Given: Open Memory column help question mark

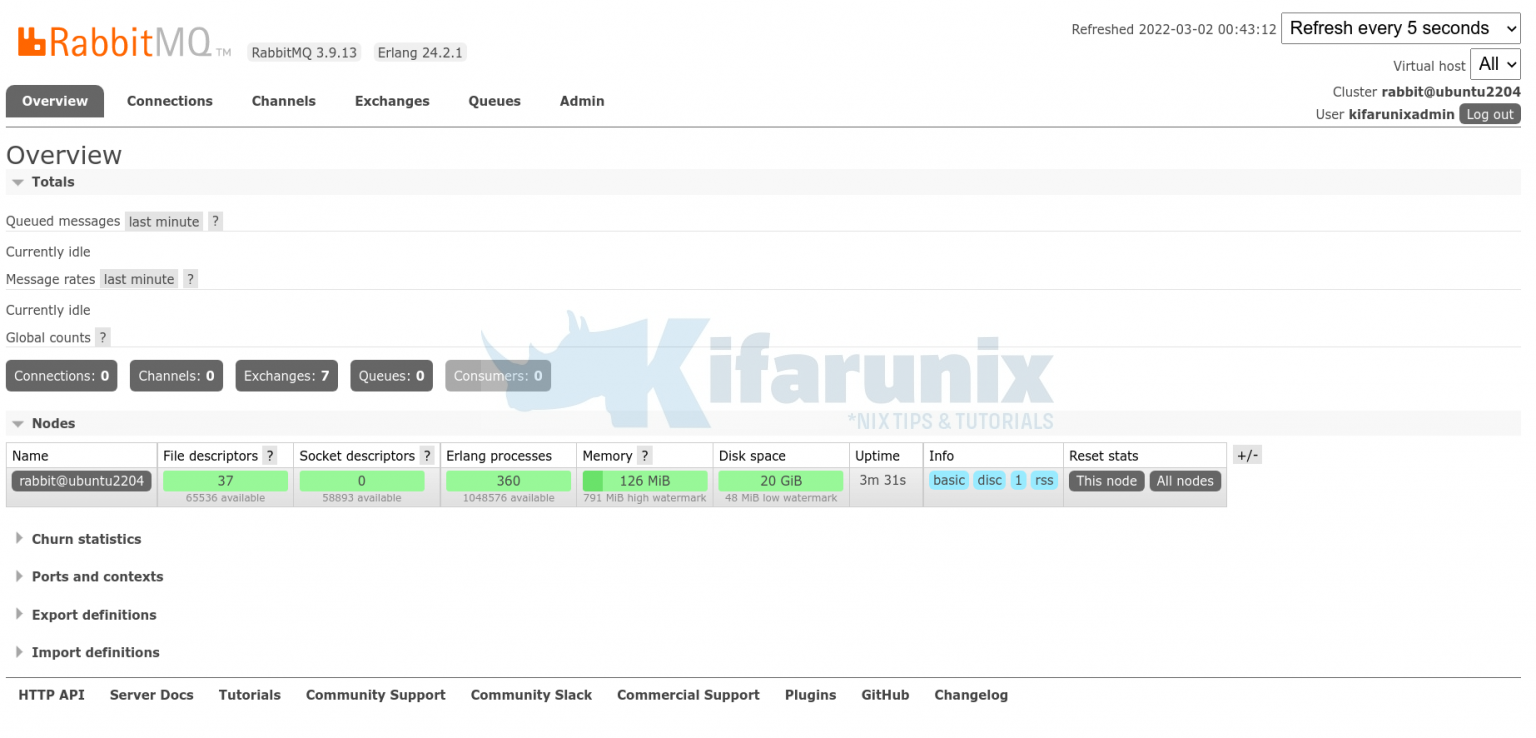Looking at the screenshot, I should pyautogui.click(x=645, y=456).
